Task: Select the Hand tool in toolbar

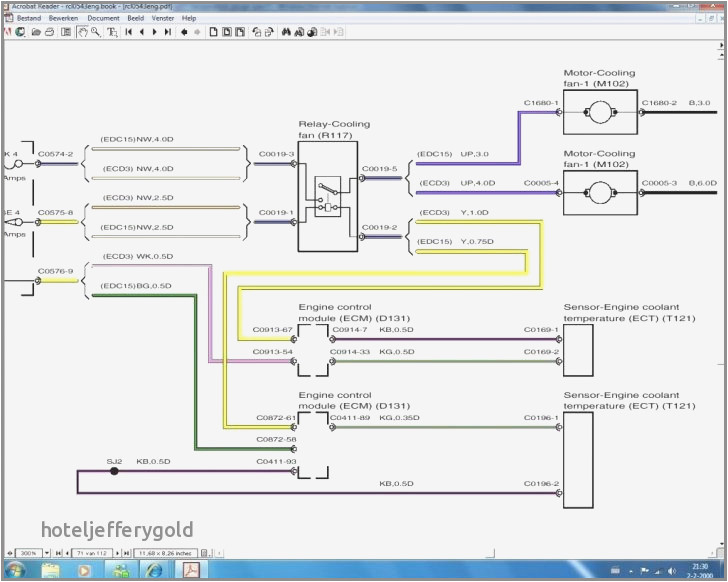Action: click(82, 31)
